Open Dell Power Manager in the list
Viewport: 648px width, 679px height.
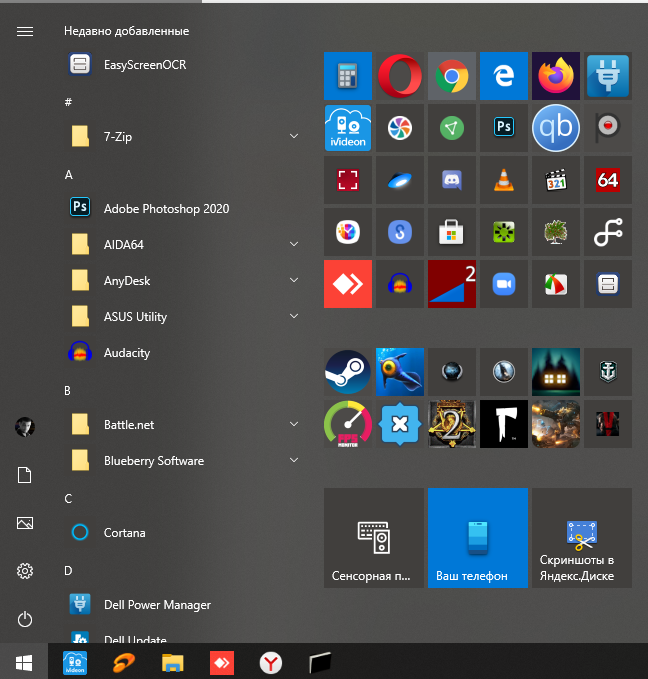click(184, 605)
